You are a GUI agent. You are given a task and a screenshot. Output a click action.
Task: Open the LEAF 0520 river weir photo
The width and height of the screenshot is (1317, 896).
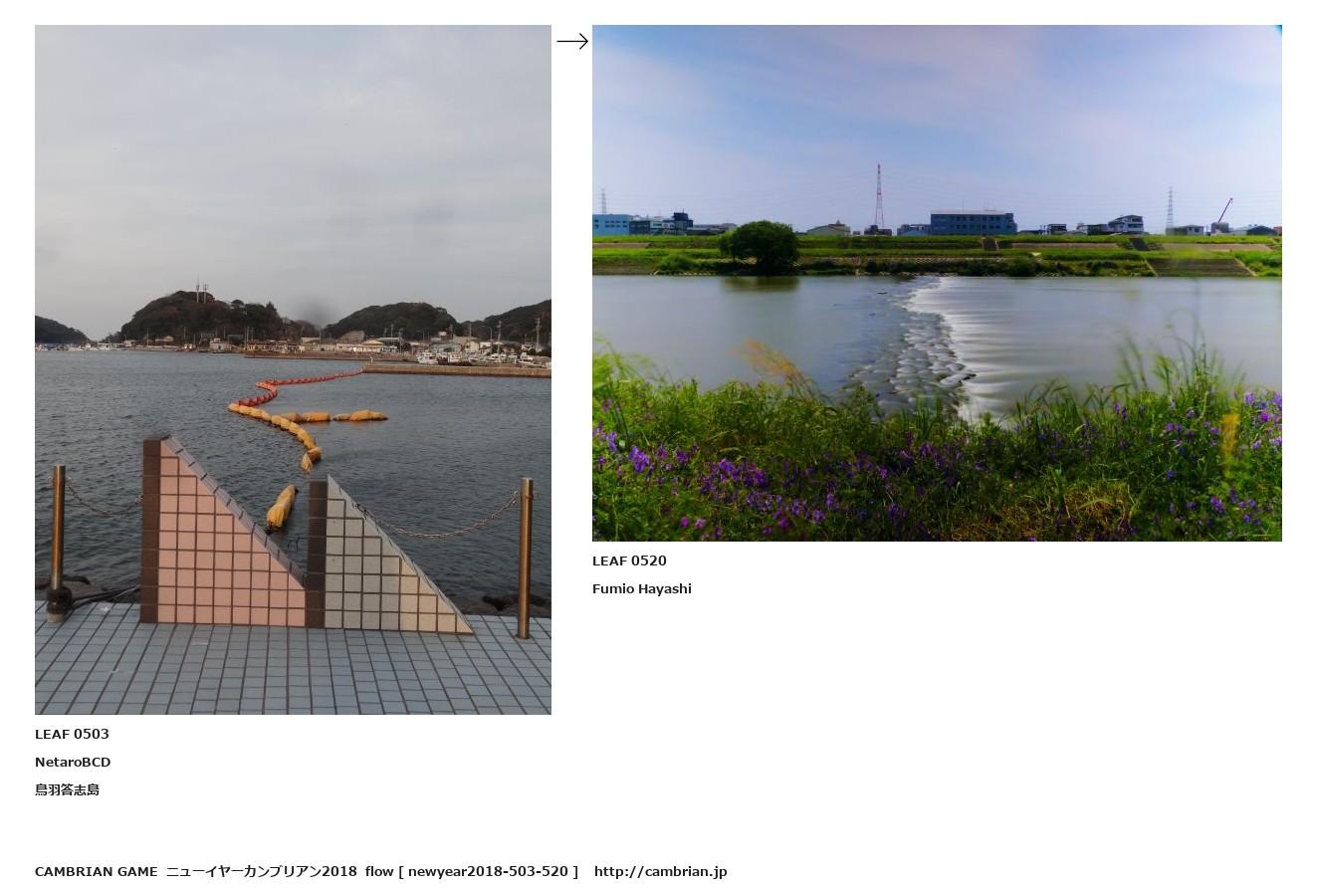(x=937, y=283)
